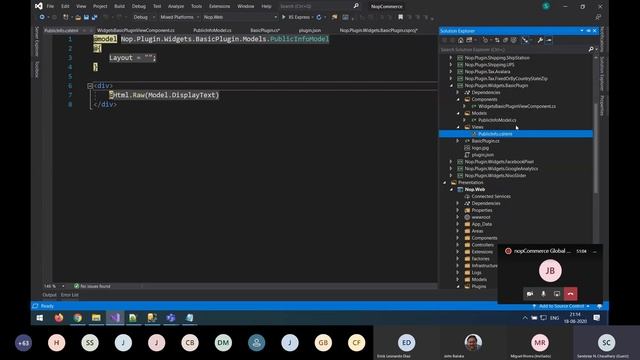640x360 pixels.
Task: Open the Edit menu
Action: 65,6
